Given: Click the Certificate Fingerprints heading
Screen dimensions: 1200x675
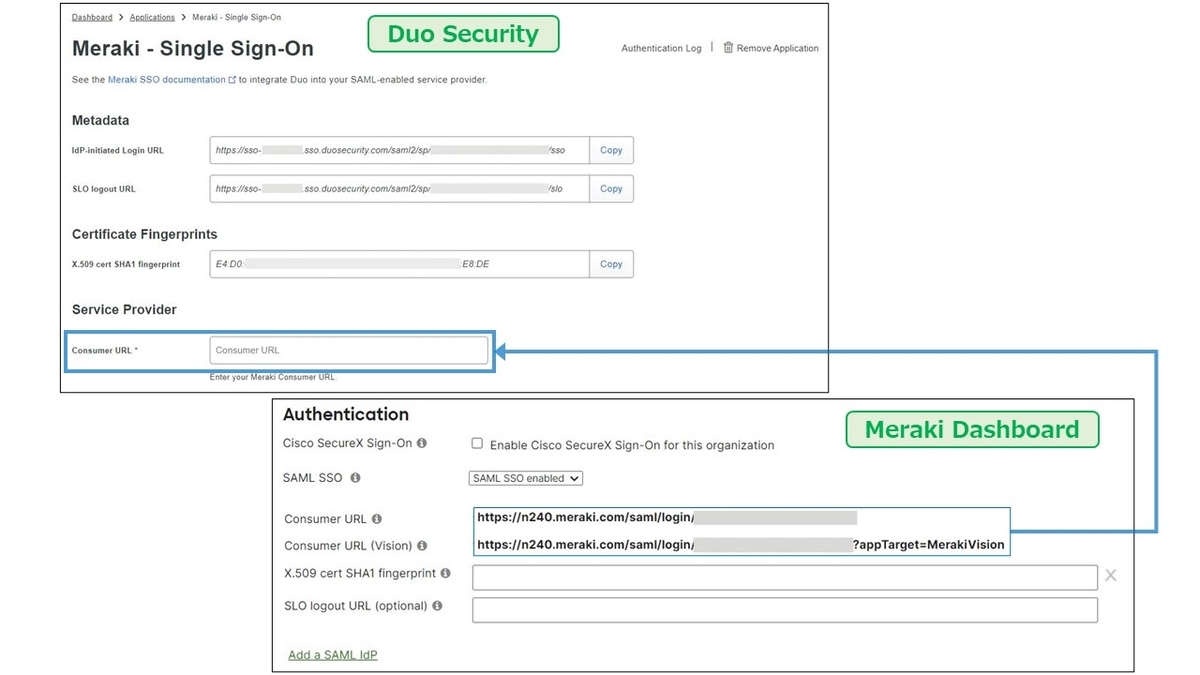Looking at the screenshot, I should [x=144, y=234].
